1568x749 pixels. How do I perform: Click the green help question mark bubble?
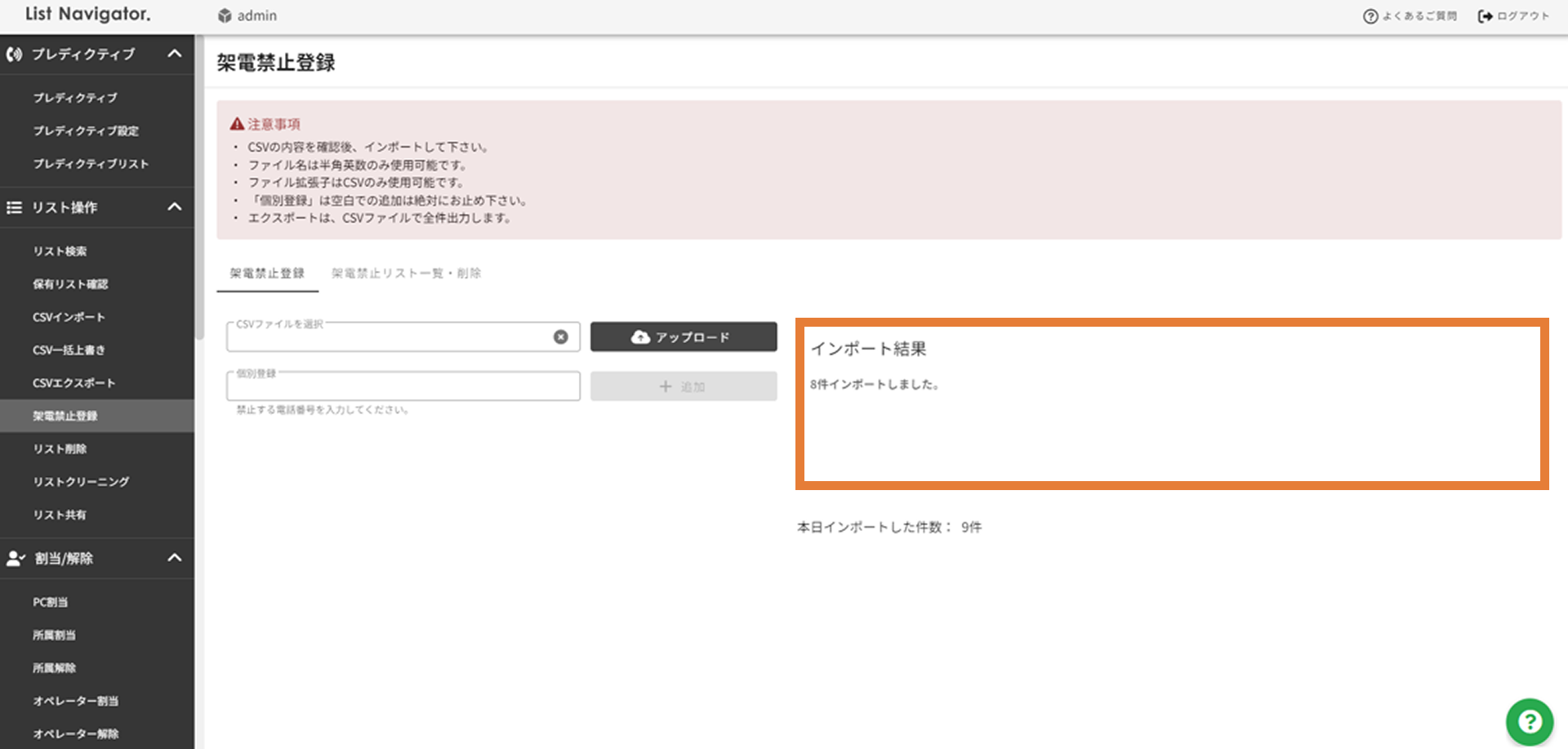1529,721
